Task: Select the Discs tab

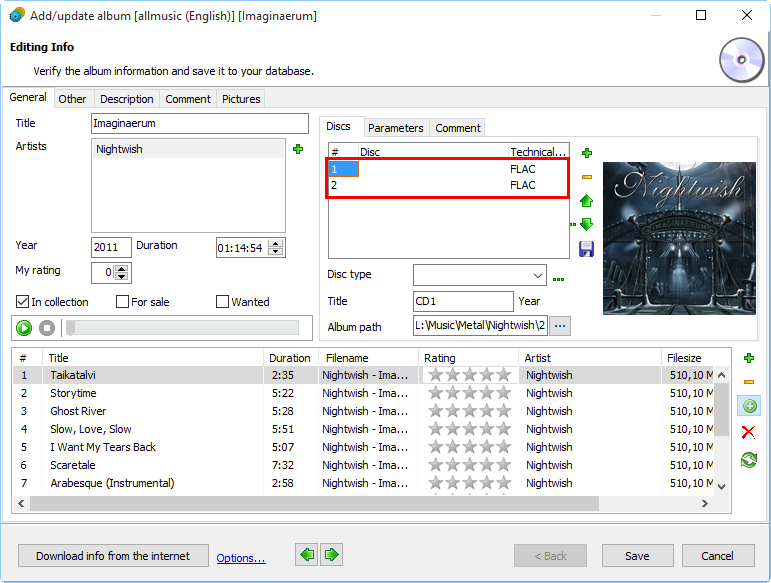Action: click(x=338, y=126)
